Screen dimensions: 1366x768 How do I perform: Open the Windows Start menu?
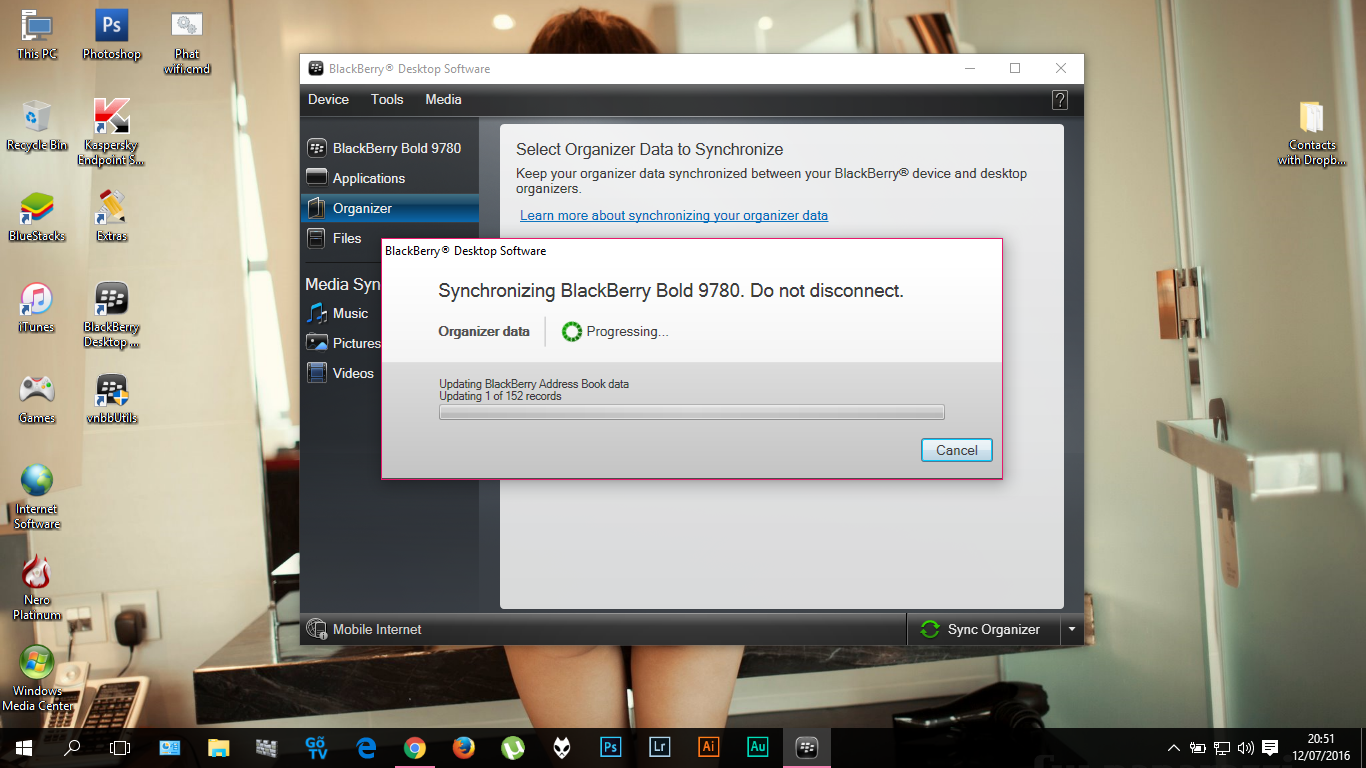coord(24,747)
